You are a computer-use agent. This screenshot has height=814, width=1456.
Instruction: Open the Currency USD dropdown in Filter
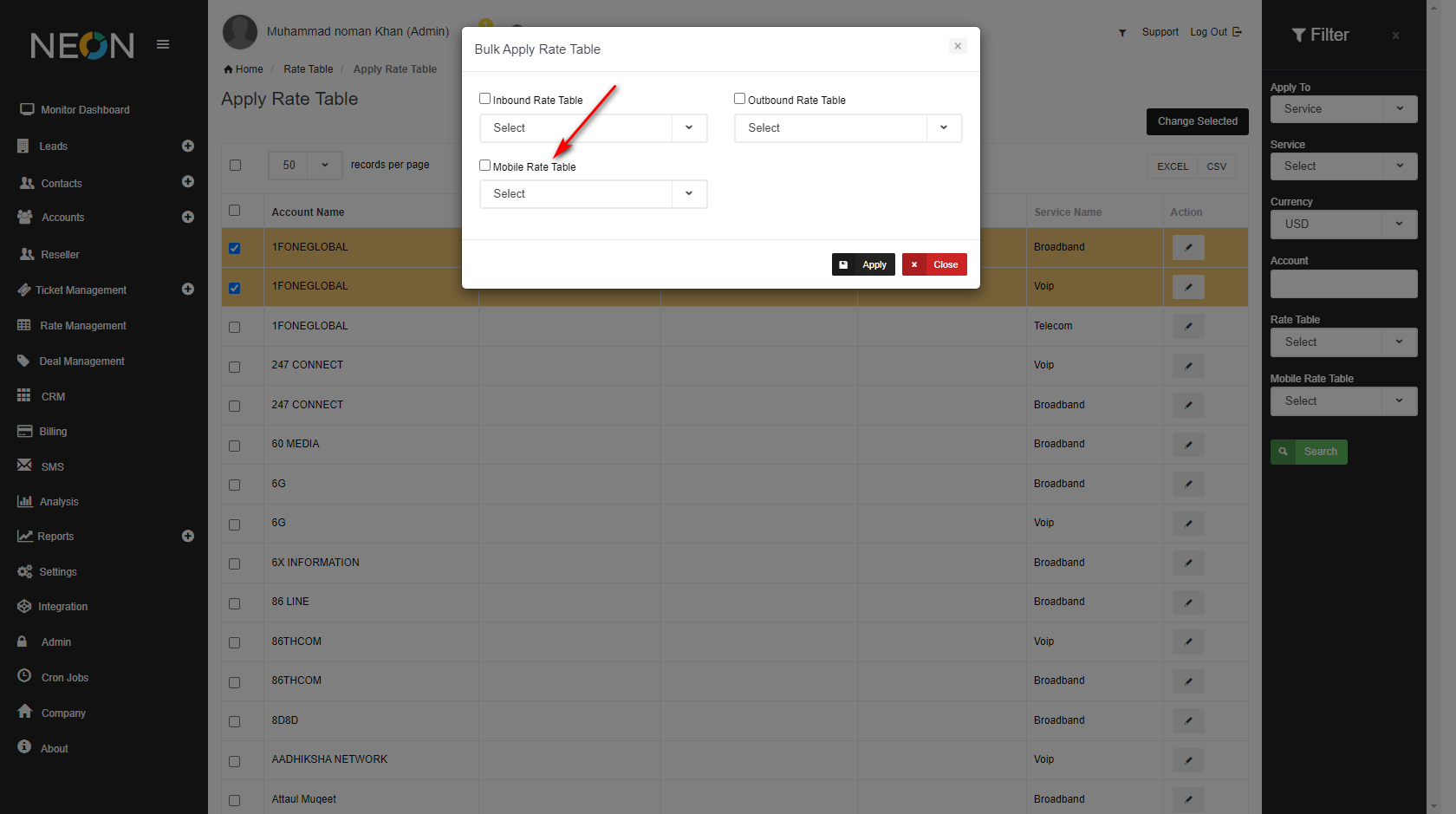tap(1342, 225)
